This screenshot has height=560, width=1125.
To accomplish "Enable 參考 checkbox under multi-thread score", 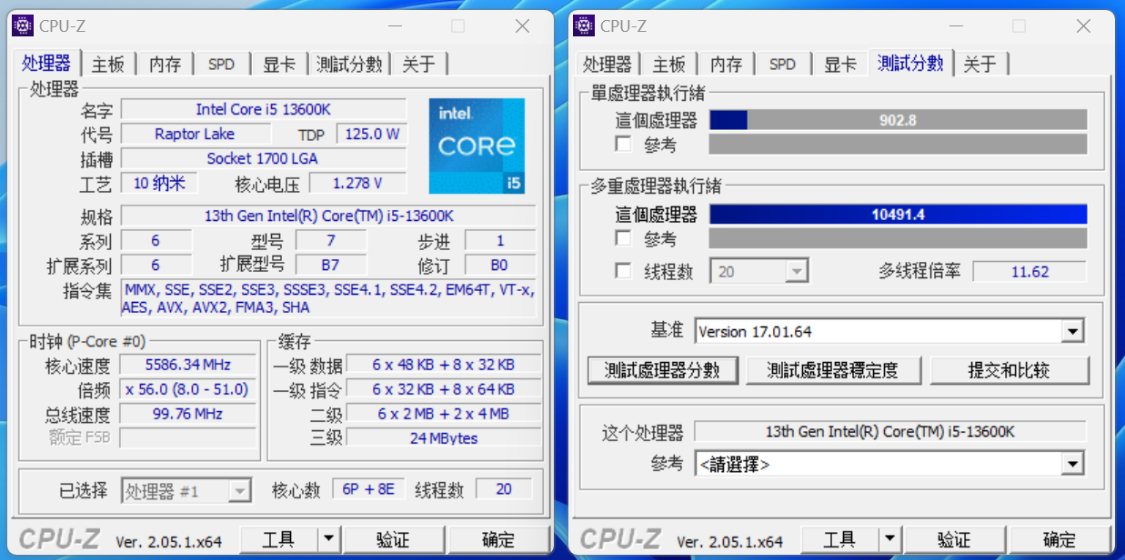I will pos(623,238).
